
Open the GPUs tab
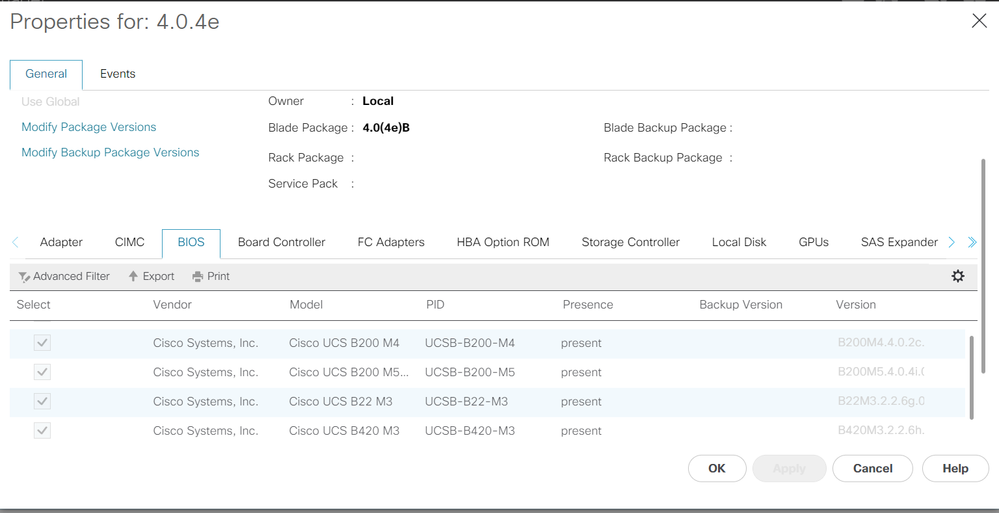point(814,242)
